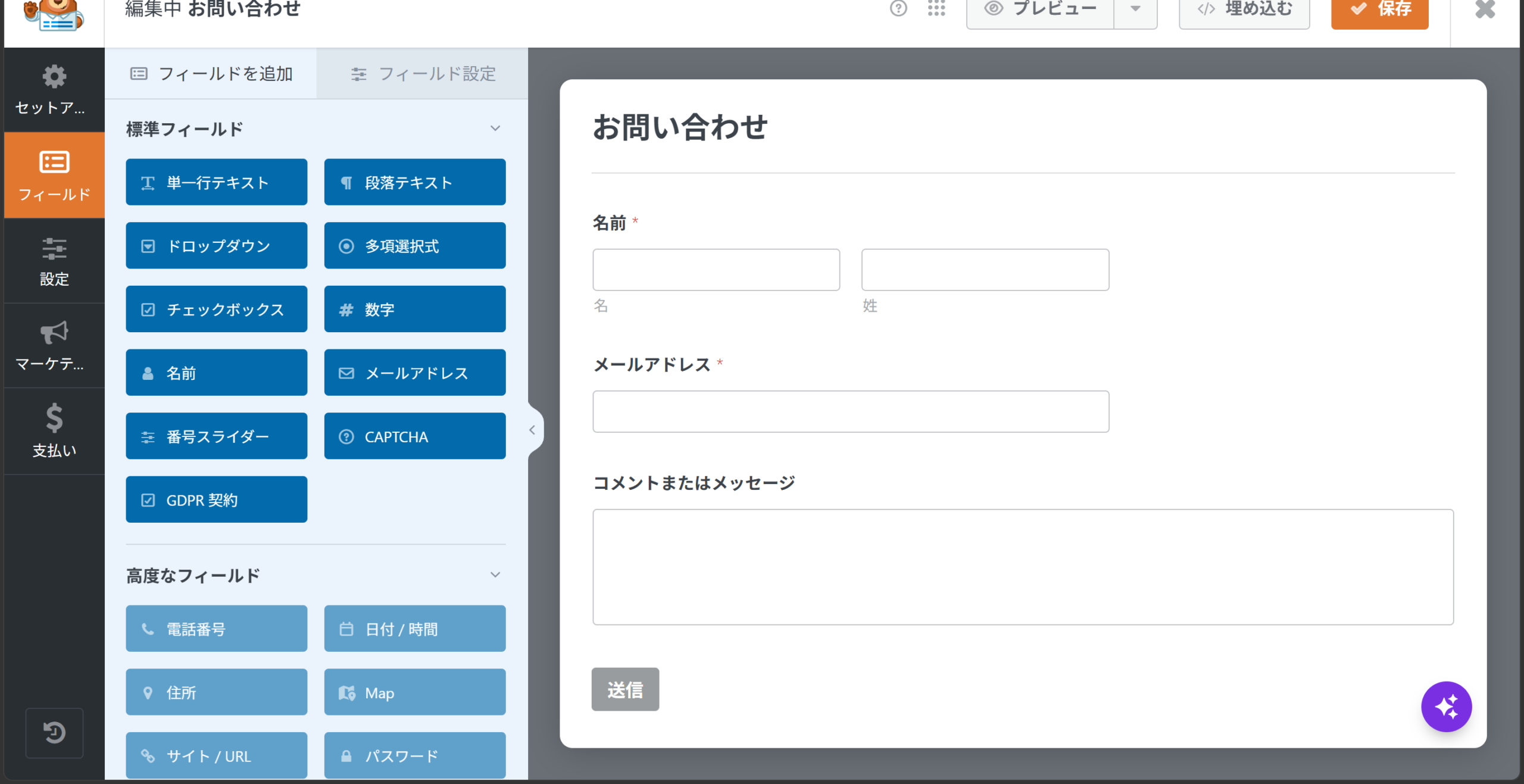Image resolution: width=1524 pixels, height=784 pixels.
Task: Click the last name input labeled 姓
Action: click(x=985, y=270)
